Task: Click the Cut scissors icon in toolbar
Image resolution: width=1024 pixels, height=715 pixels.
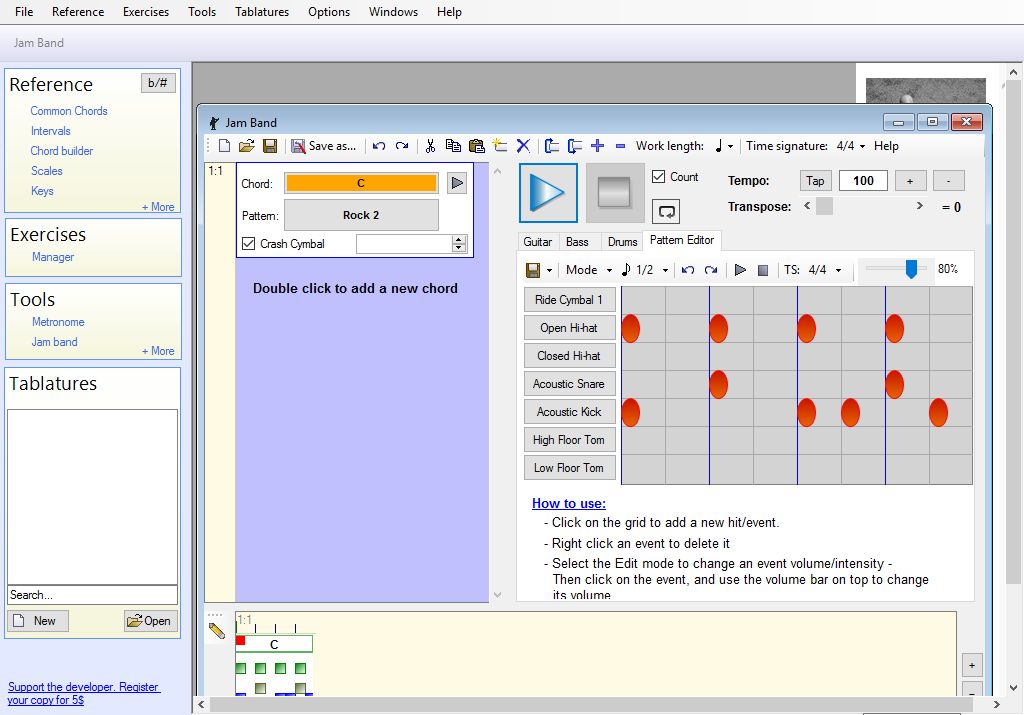Action: 430,146
